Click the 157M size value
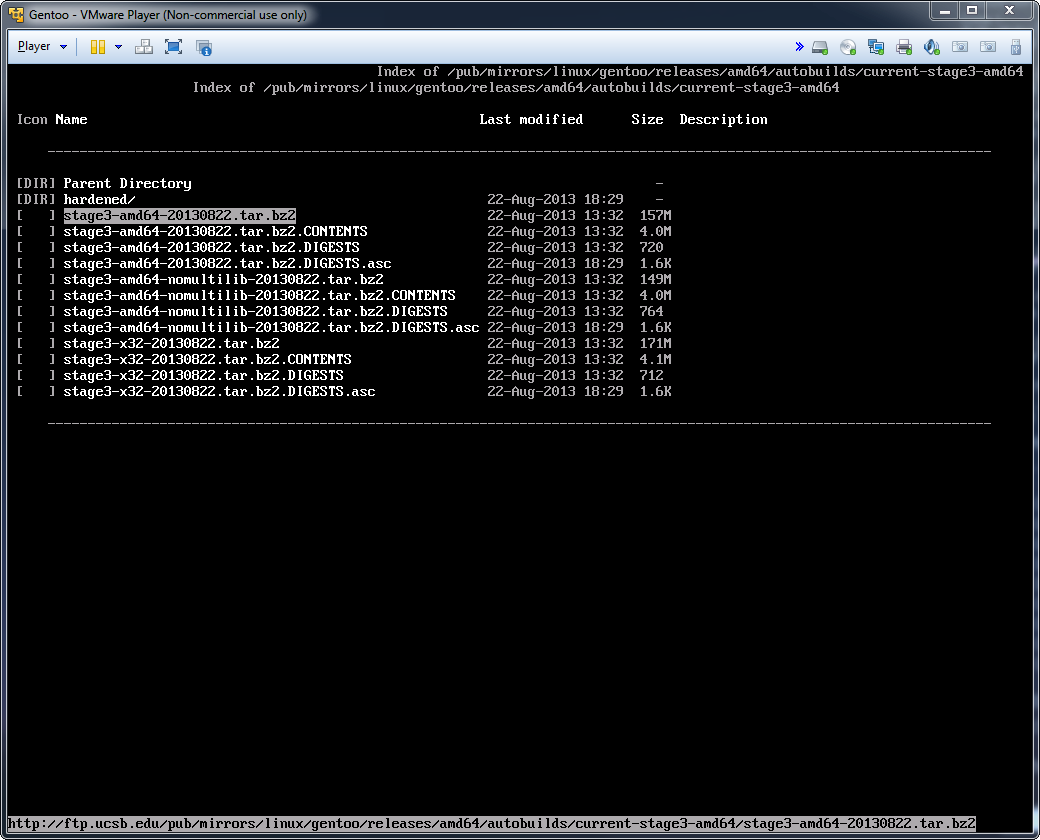Screen dimensions: 1040x840 coord(655,216)
